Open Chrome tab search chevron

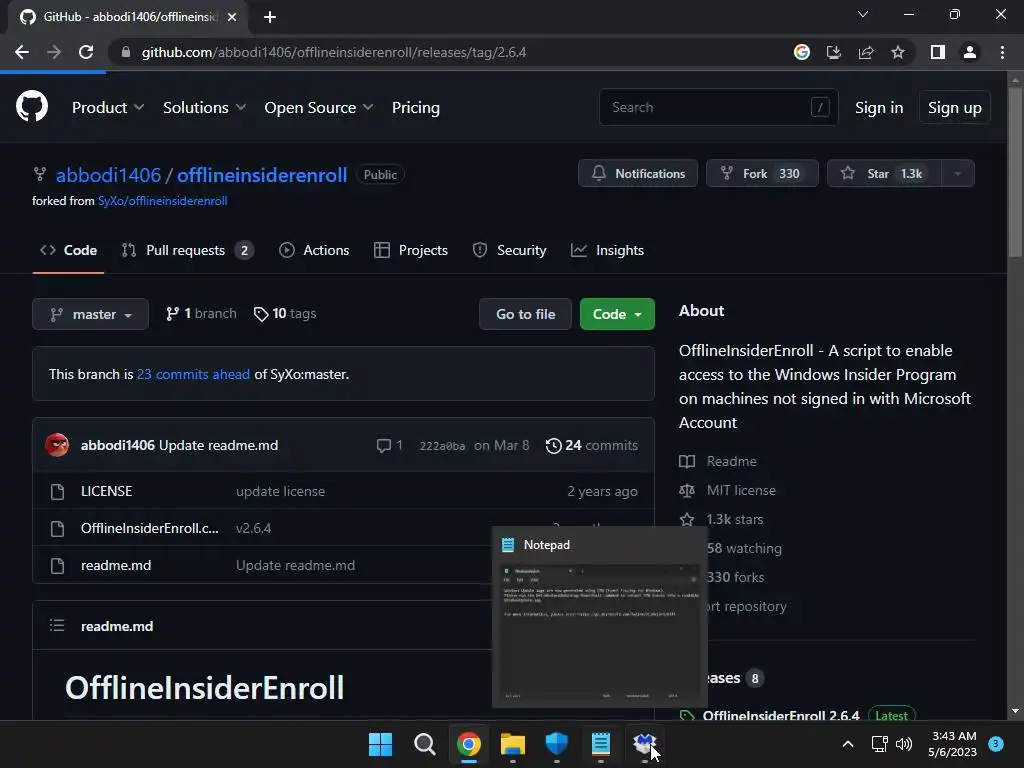pyautogui.click(x=863, y=14)
